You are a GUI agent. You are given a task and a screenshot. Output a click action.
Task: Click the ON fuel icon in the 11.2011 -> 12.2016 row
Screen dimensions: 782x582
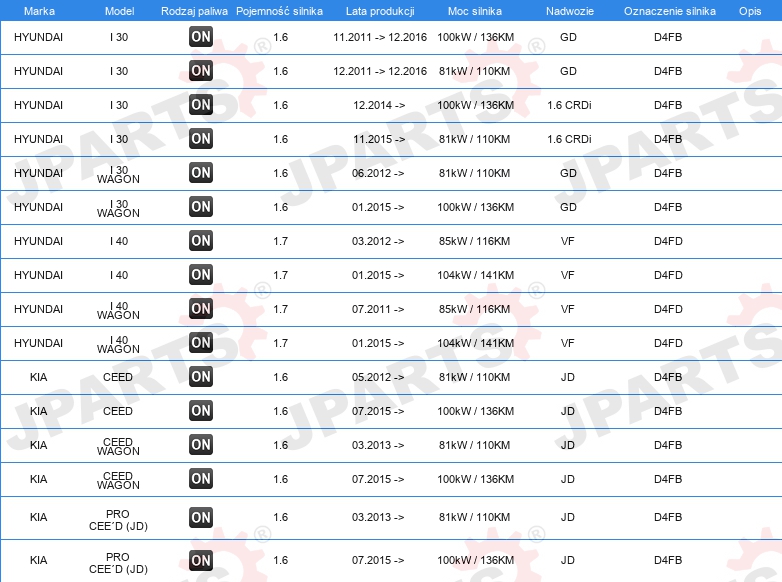click(x=201, y=37)
